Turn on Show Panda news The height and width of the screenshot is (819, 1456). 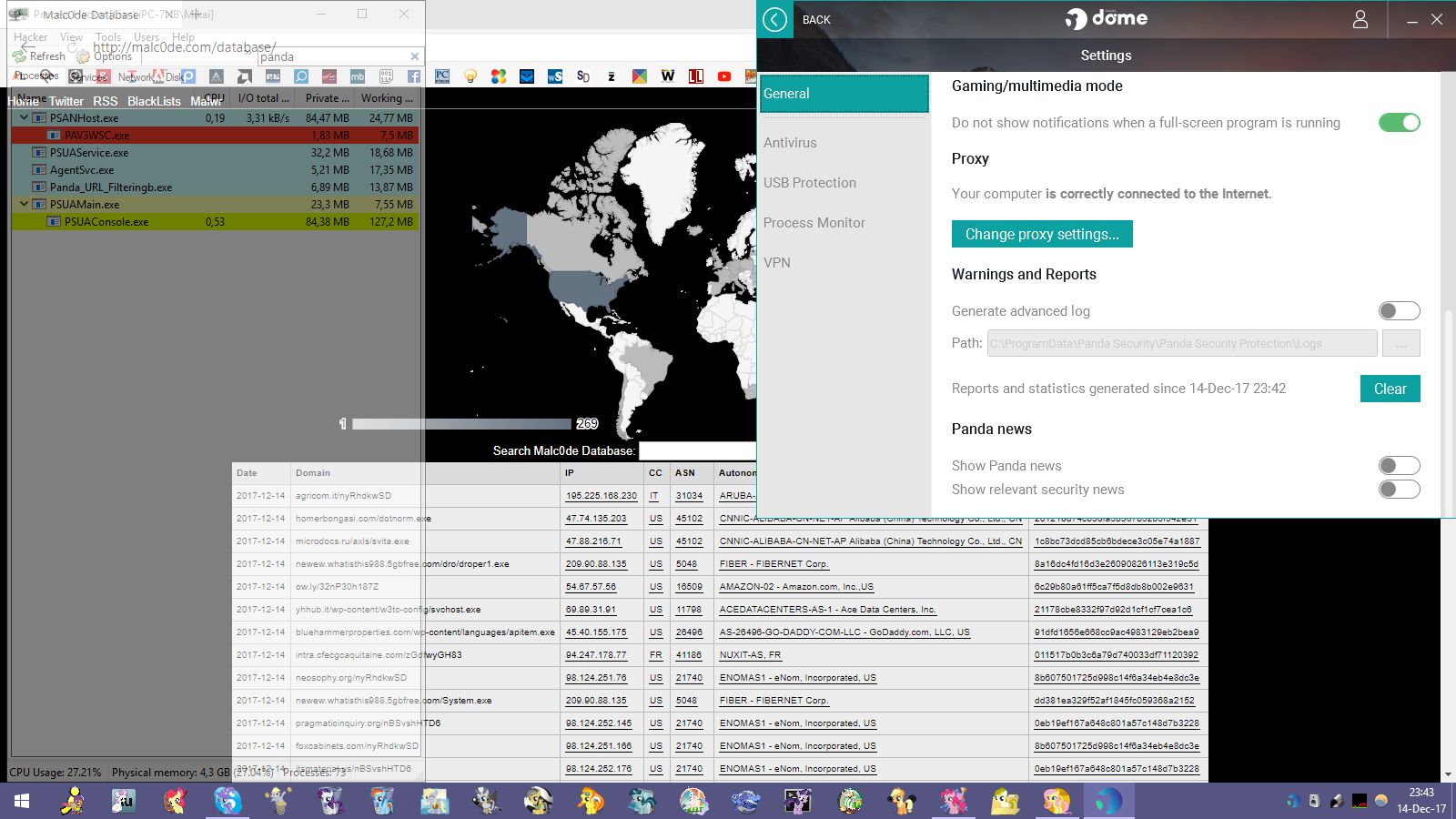coord(1399,466)
